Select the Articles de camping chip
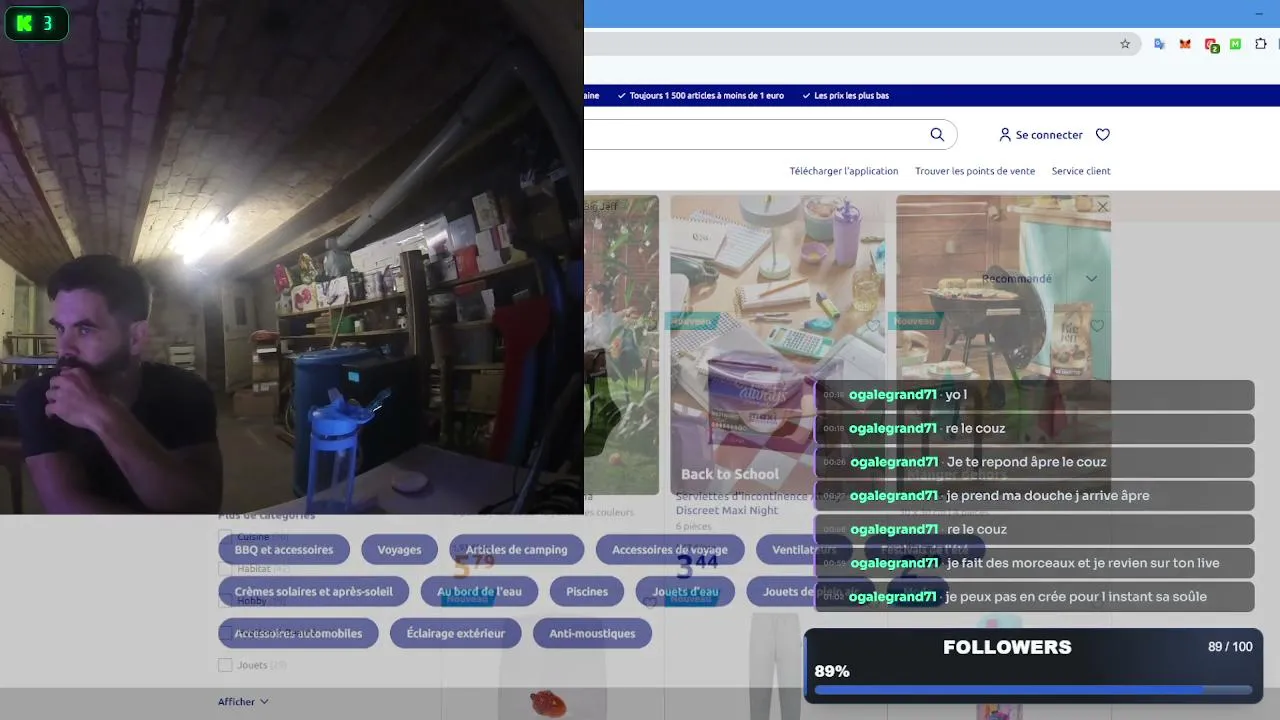 click(x=516, y=550)
